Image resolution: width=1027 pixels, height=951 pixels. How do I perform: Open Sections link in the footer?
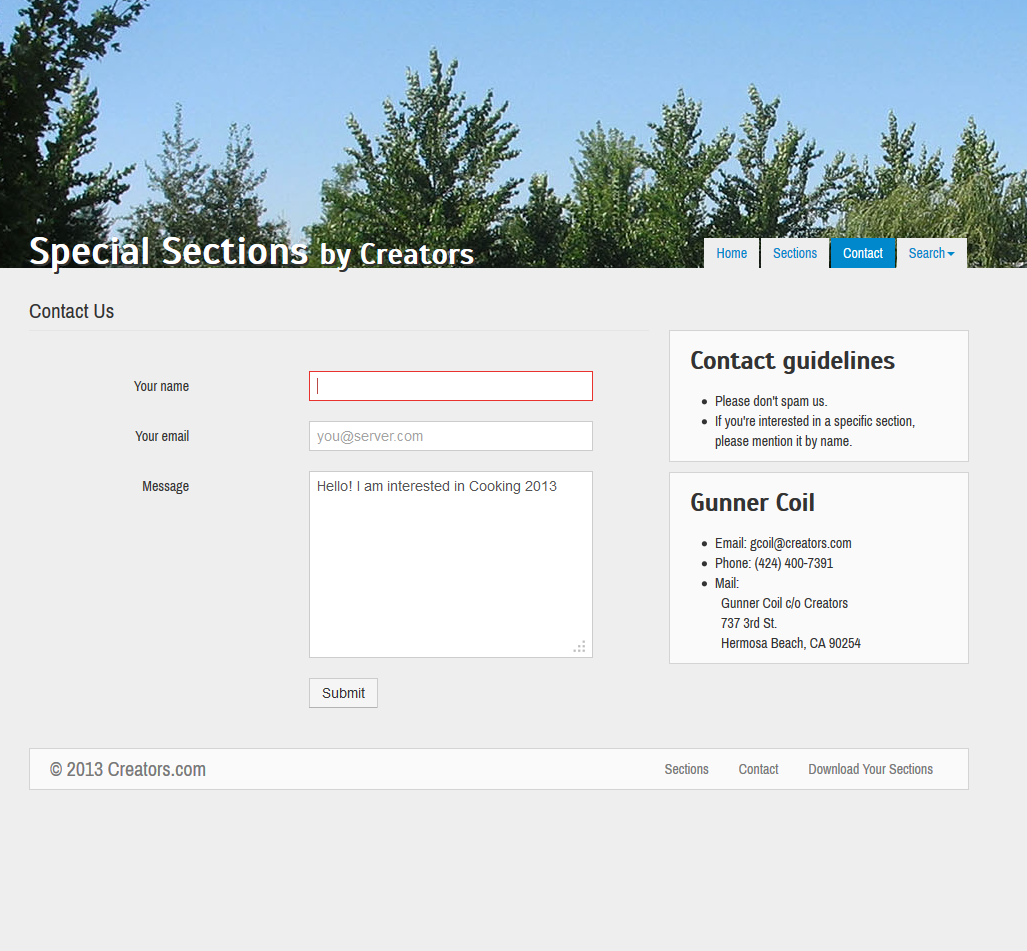pos(686,769)
